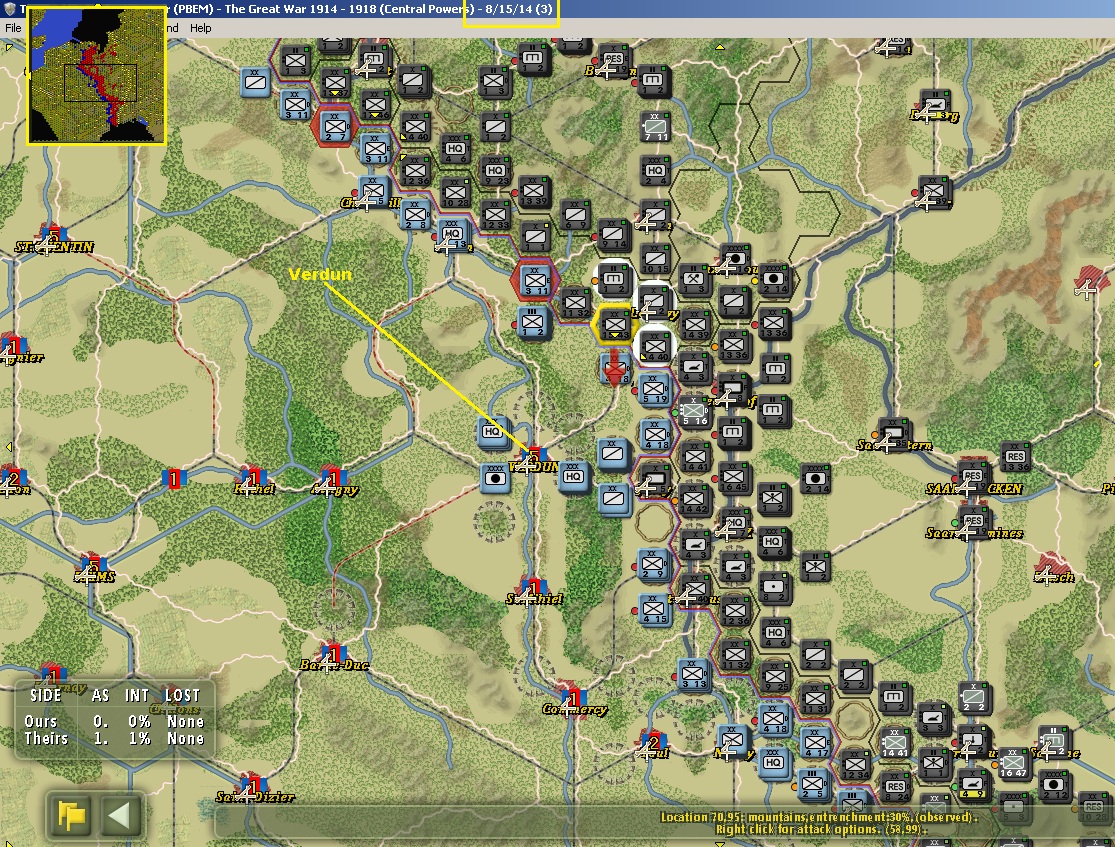Select the red-hexagon 3 11 infantry near Verdun
The image size is (1115, 847).
click(x=535, y=279)
